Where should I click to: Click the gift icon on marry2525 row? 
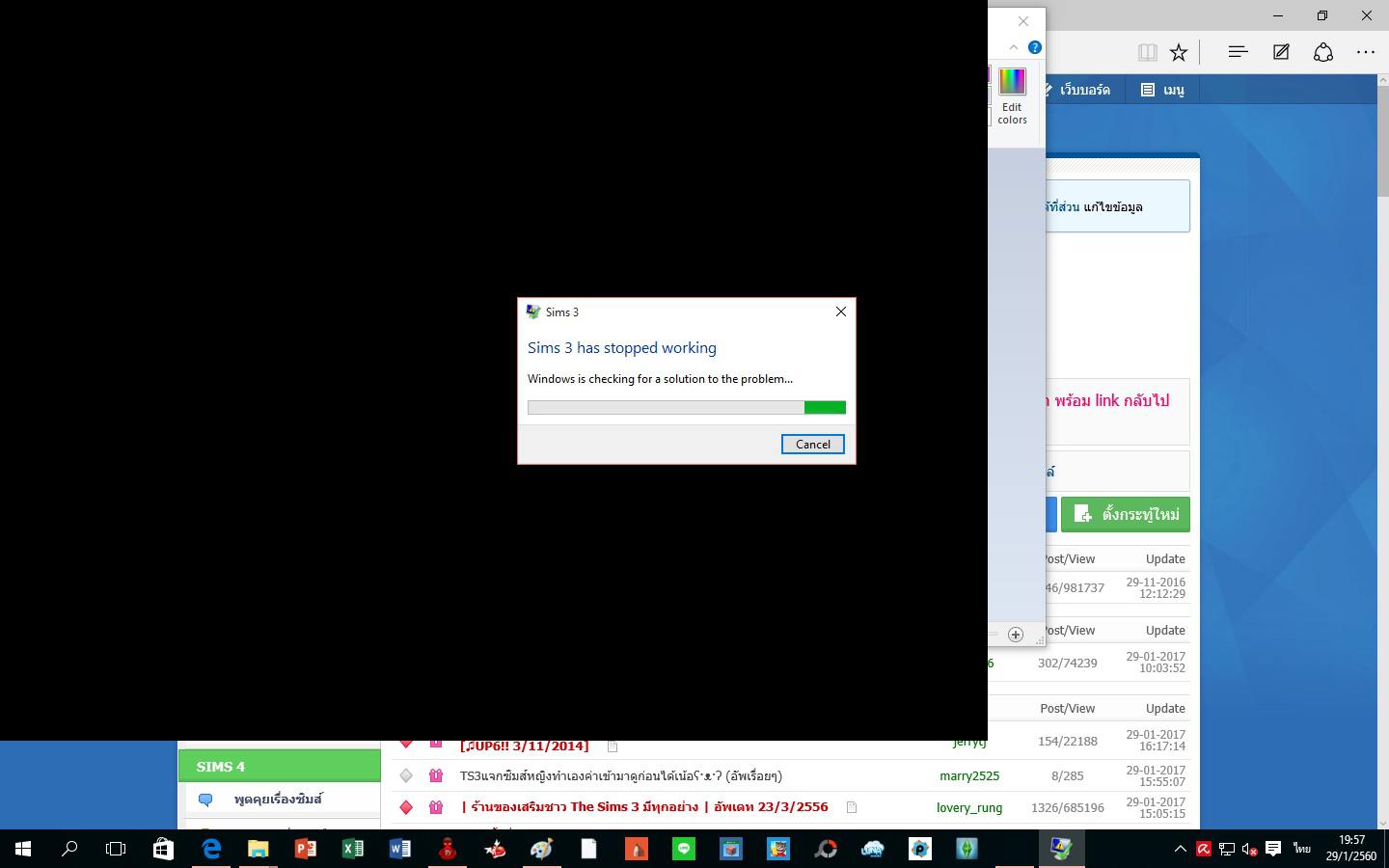tap(436, 775)
